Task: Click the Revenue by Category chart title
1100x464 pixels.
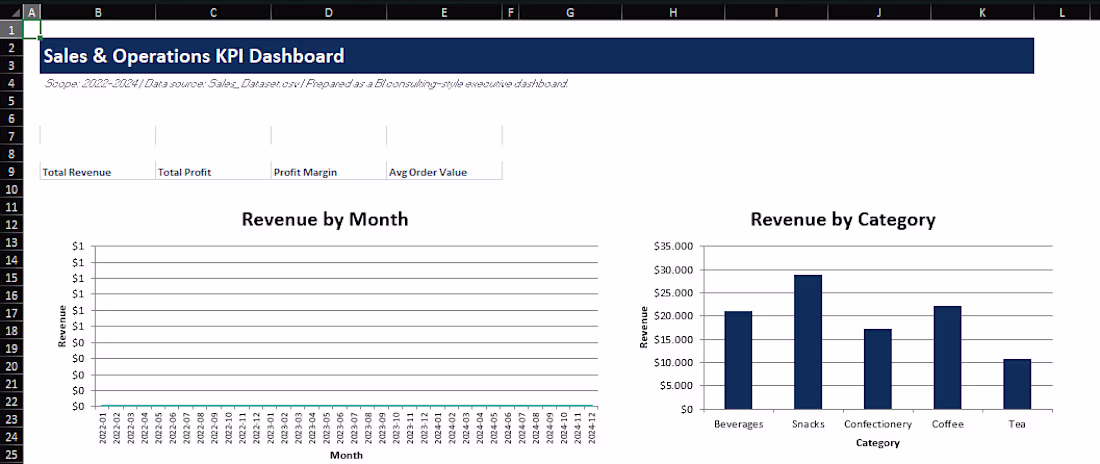Action: (x=843, y=220)
